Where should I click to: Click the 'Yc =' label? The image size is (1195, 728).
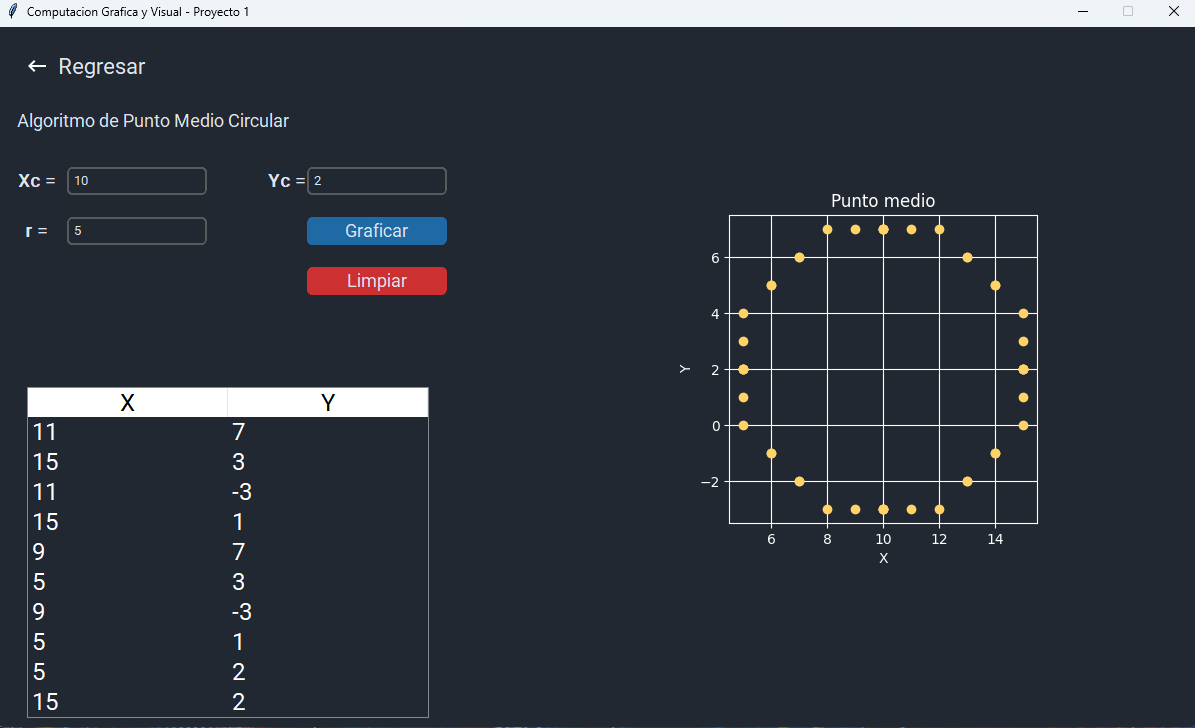[287, 181]
